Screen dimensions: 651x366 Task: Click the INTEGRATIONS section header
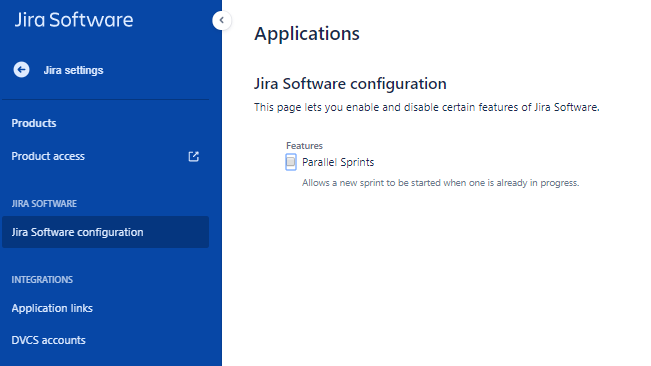(x=42, y=280)
